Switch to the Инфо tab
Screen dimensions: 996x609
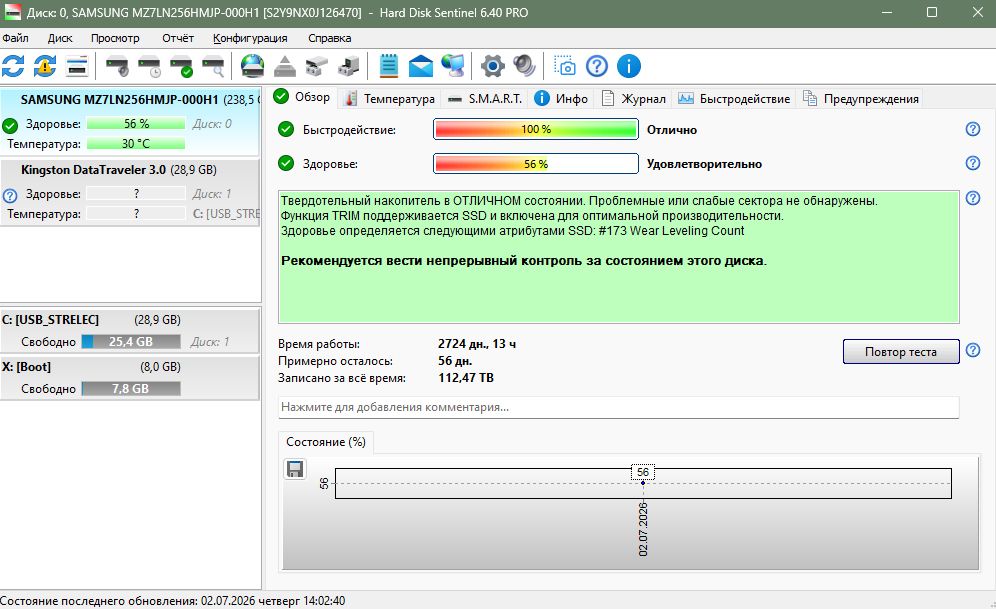[x=562, y=98]
